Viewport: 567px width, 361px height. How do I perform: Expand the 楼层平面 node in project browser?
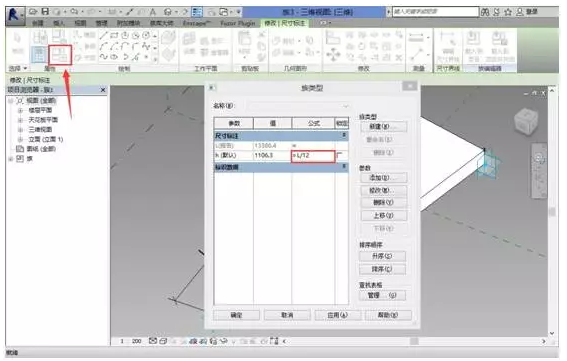pyautogui.click(x=20, y=110)
